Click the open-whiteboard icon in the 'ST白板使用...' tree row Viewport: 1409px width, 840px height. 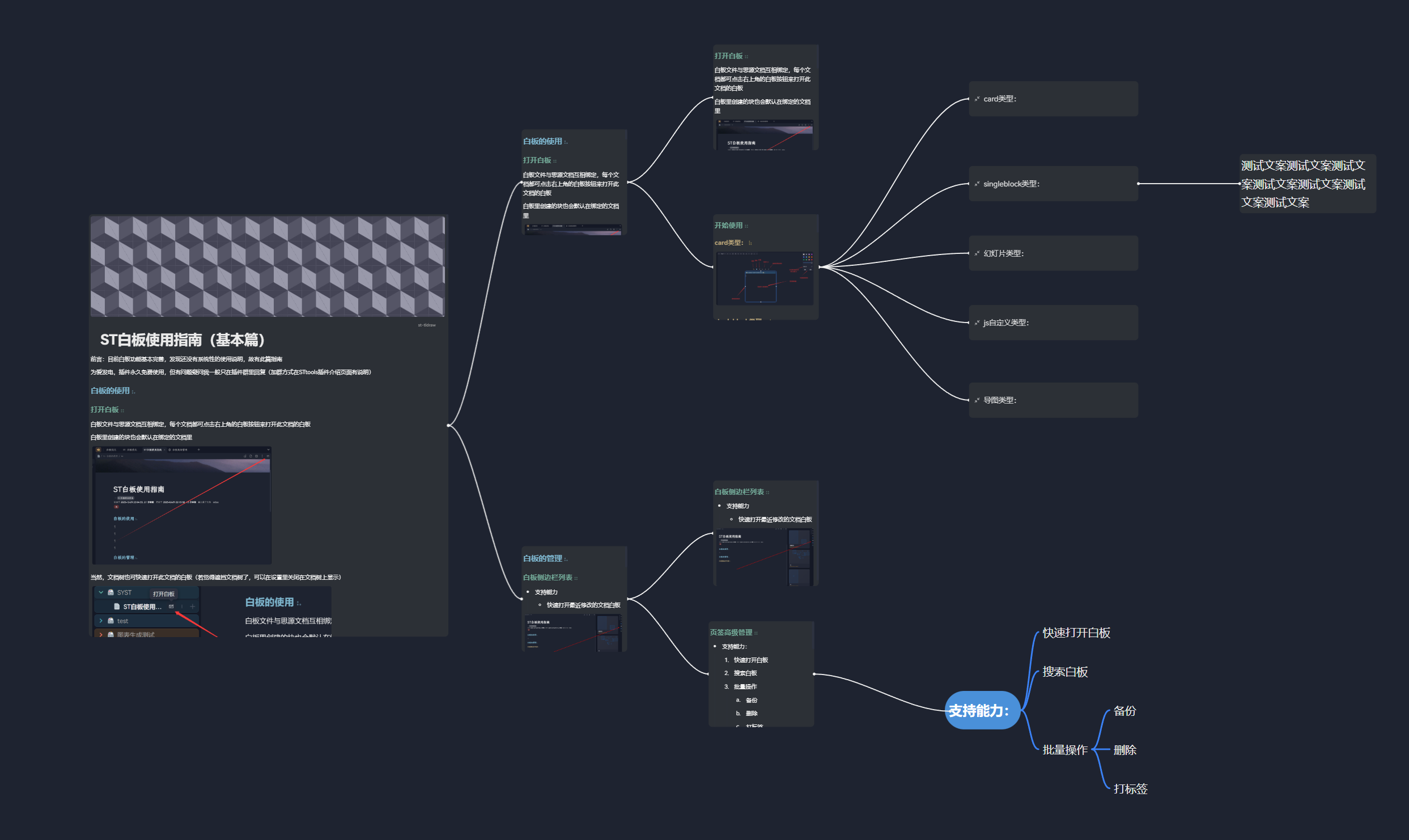pyautogui.click(x=171, y=606)
